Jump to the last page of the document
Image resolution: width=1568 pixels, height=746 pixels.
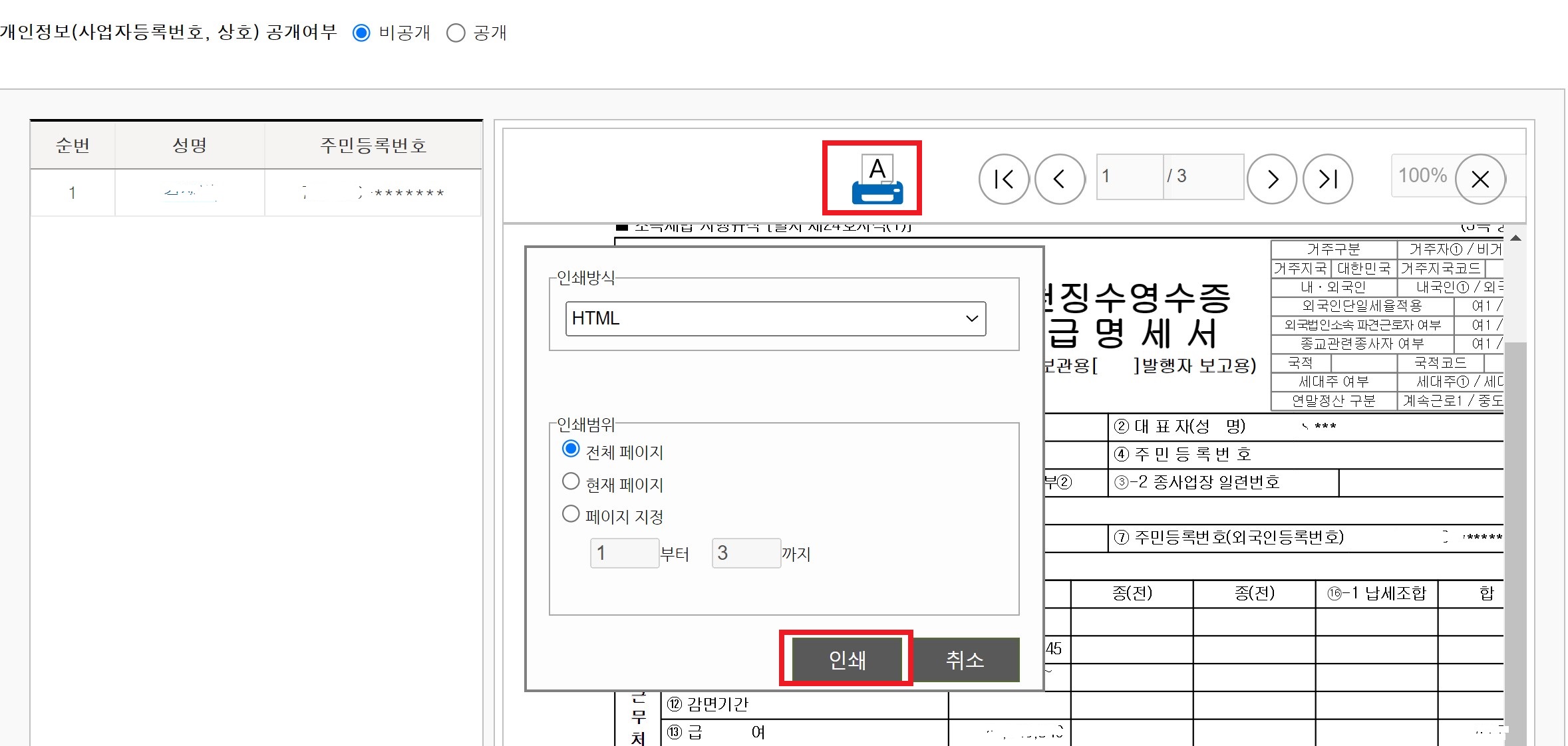click(x=1327, y=178)
